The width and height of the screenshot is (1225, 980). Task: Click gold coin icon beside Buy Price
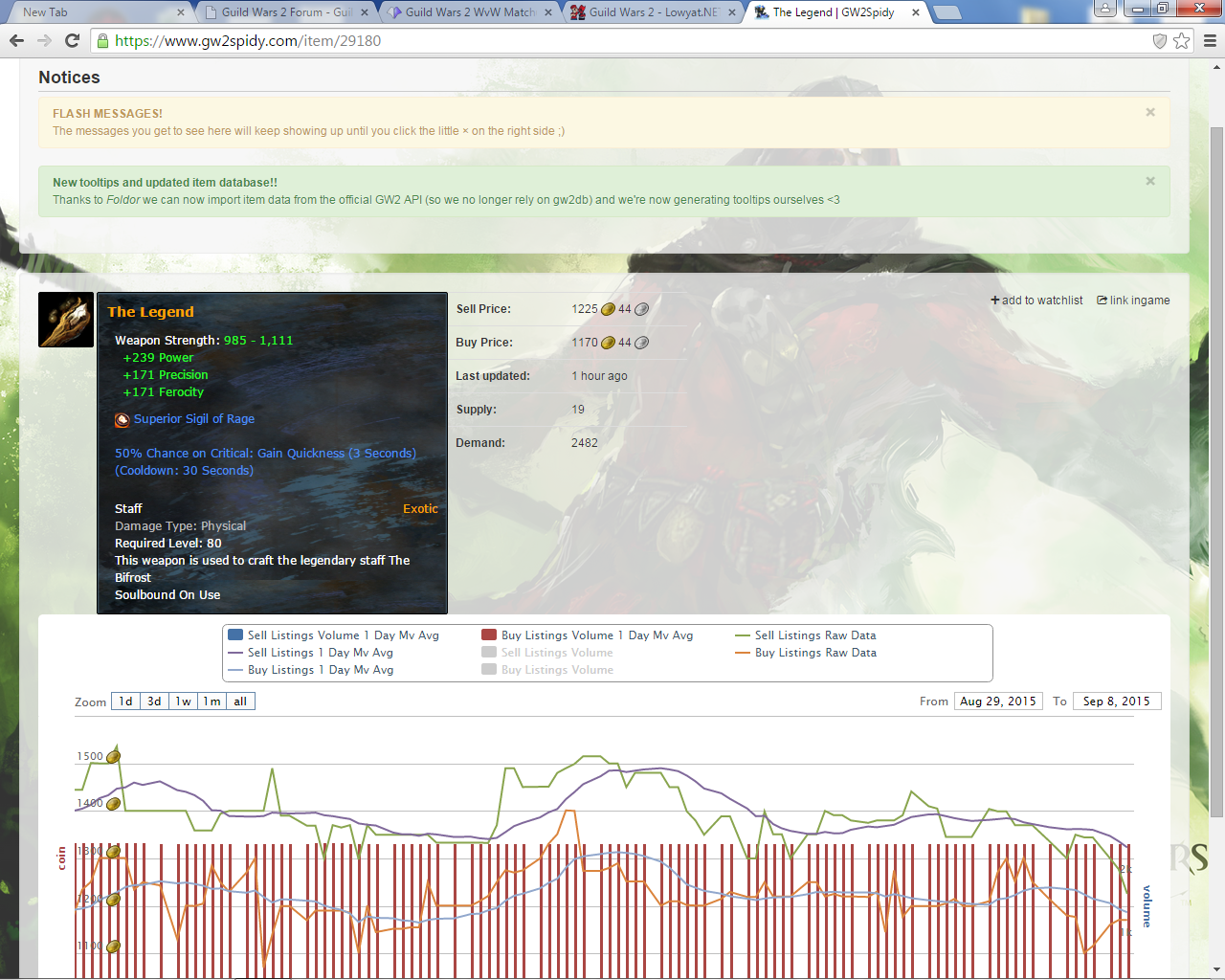(x=608, y=343)
